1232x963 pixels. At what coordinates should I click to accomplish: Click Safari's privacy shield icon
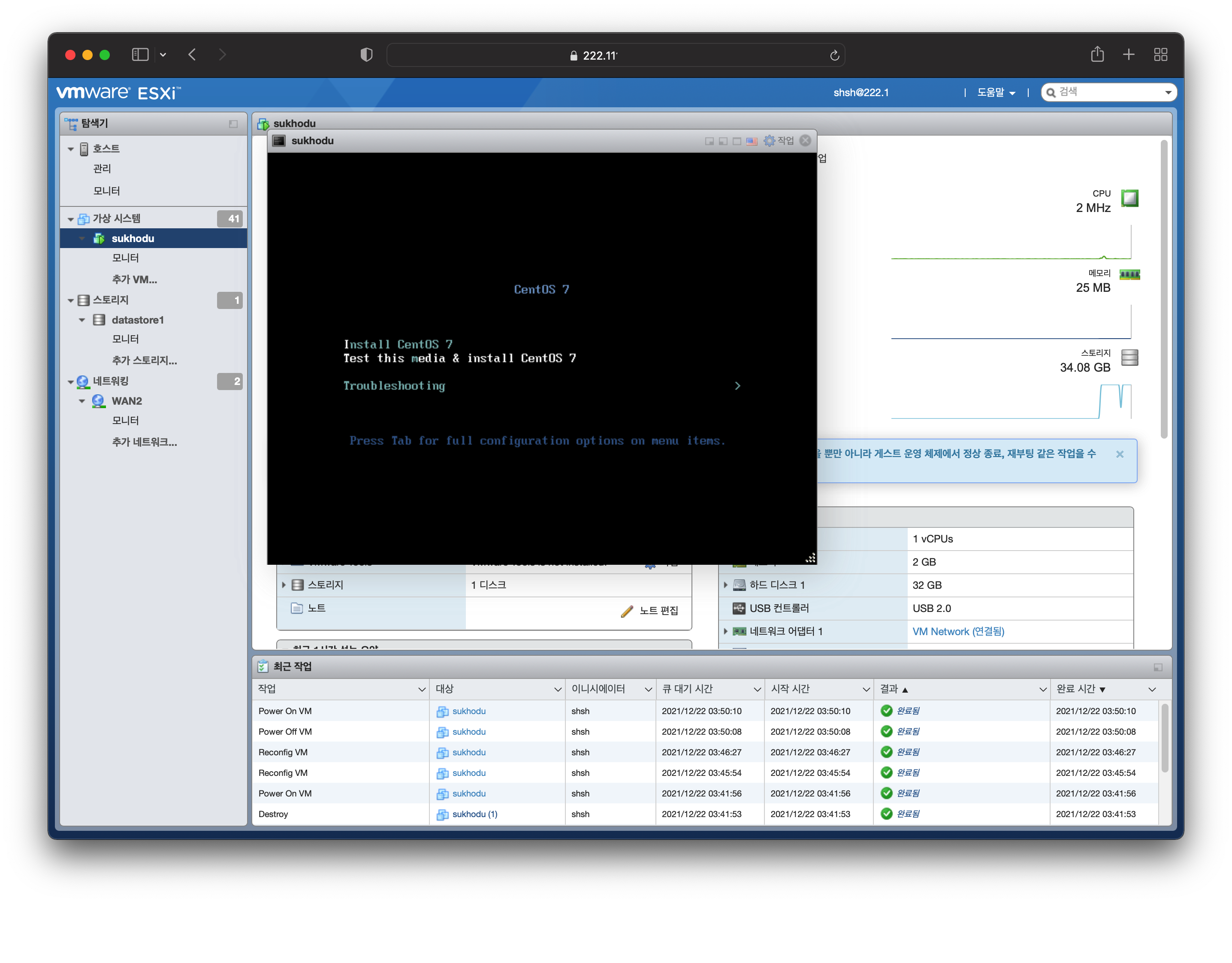(366, 55)
